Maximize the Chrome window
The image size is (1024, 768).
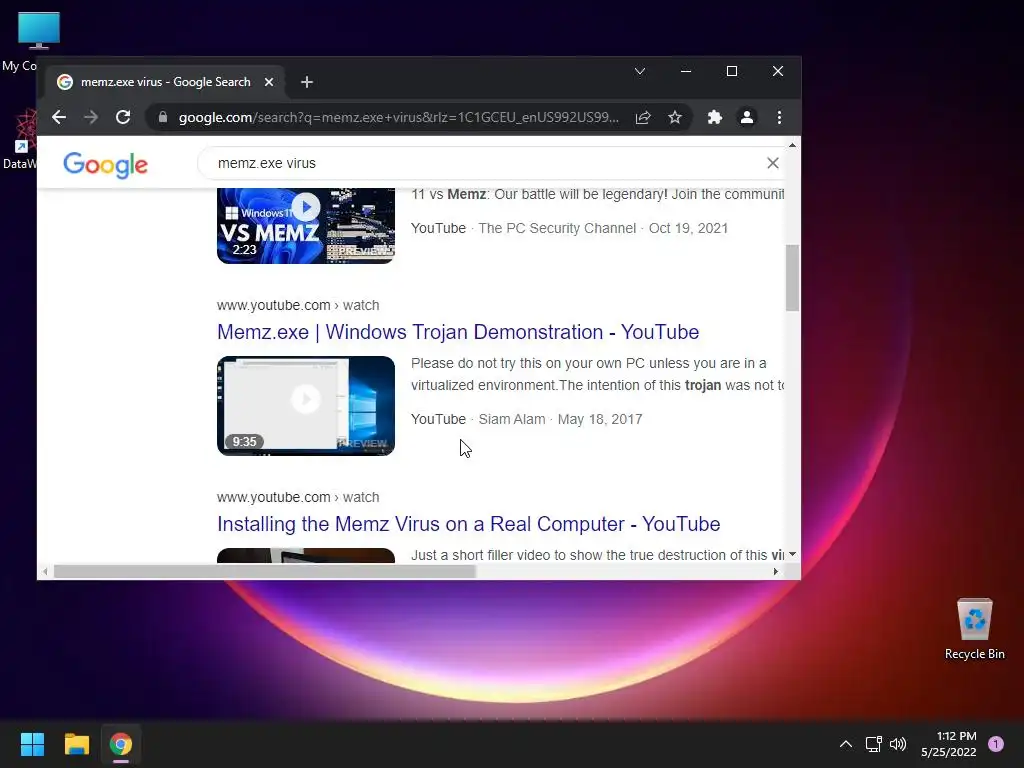click(732, 71)
